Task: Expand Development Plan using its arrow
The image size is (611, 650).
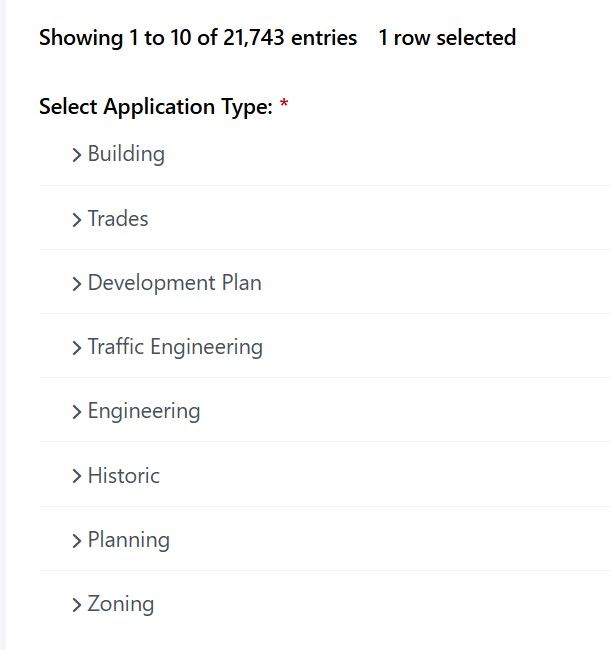Action: point(77,284)
